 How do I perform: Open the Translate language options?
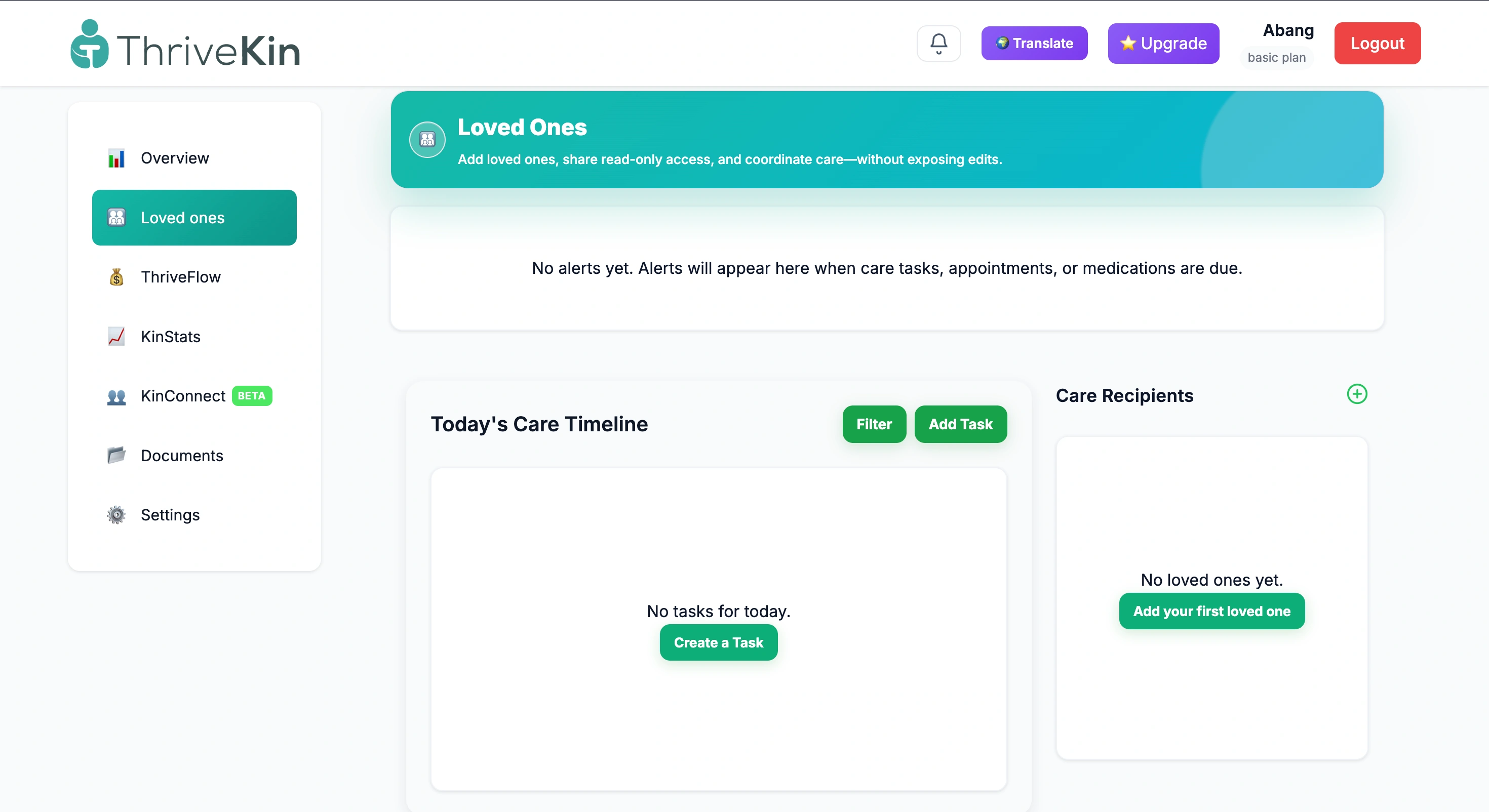[x=1034, y=44]
